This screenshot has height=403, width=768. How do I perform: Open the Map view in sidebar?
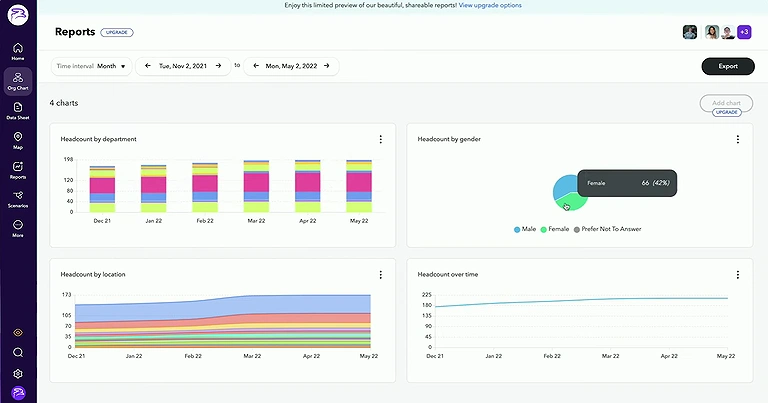click(18, 140)
